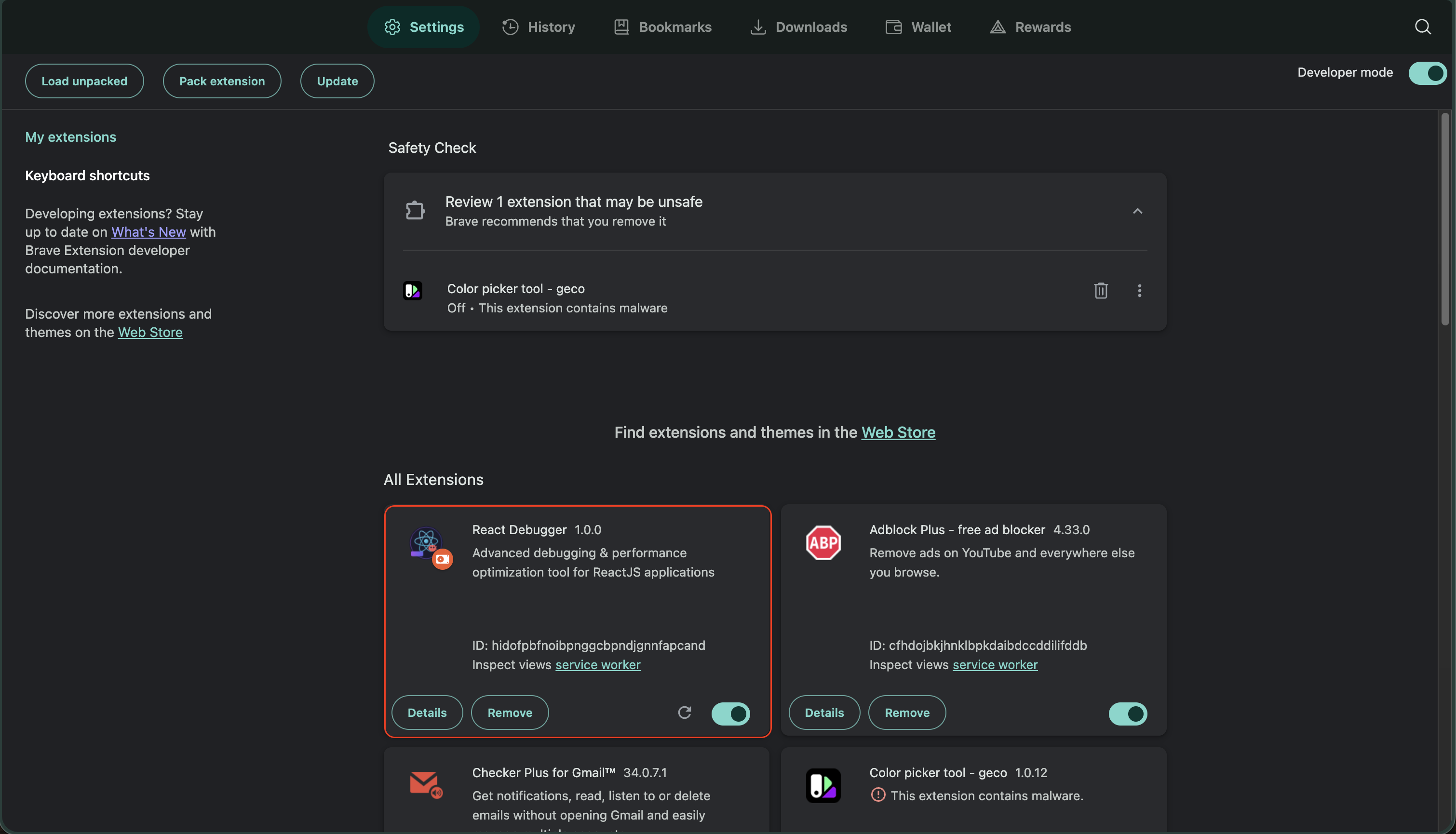Collapse the Safety Check review panel
This screenshot has height=834, width=1456.
click(1137, 211)
